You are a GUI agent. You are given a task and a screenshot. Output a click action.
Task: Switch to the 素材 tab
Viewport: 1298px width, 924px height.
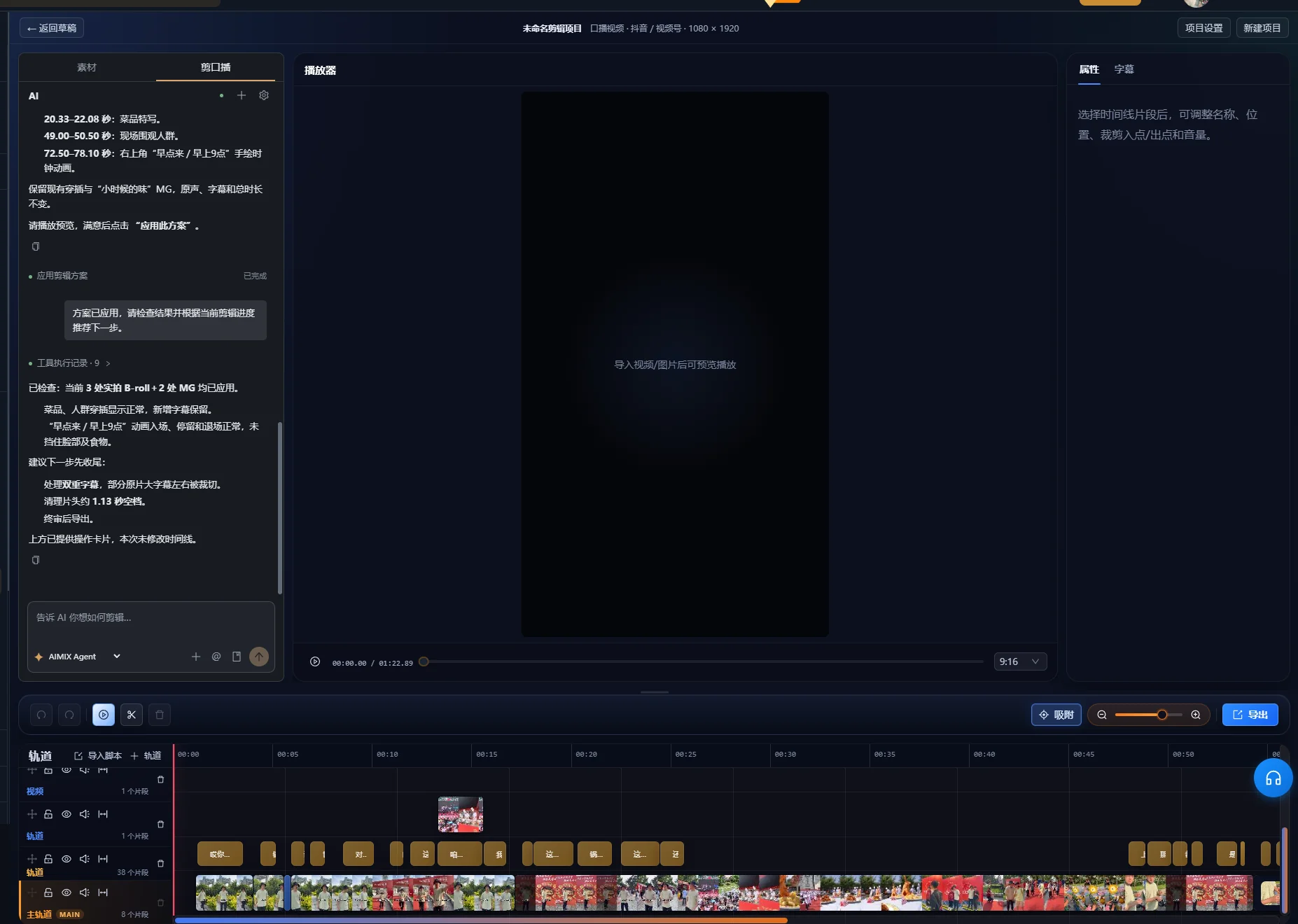(x=87, y=67)
